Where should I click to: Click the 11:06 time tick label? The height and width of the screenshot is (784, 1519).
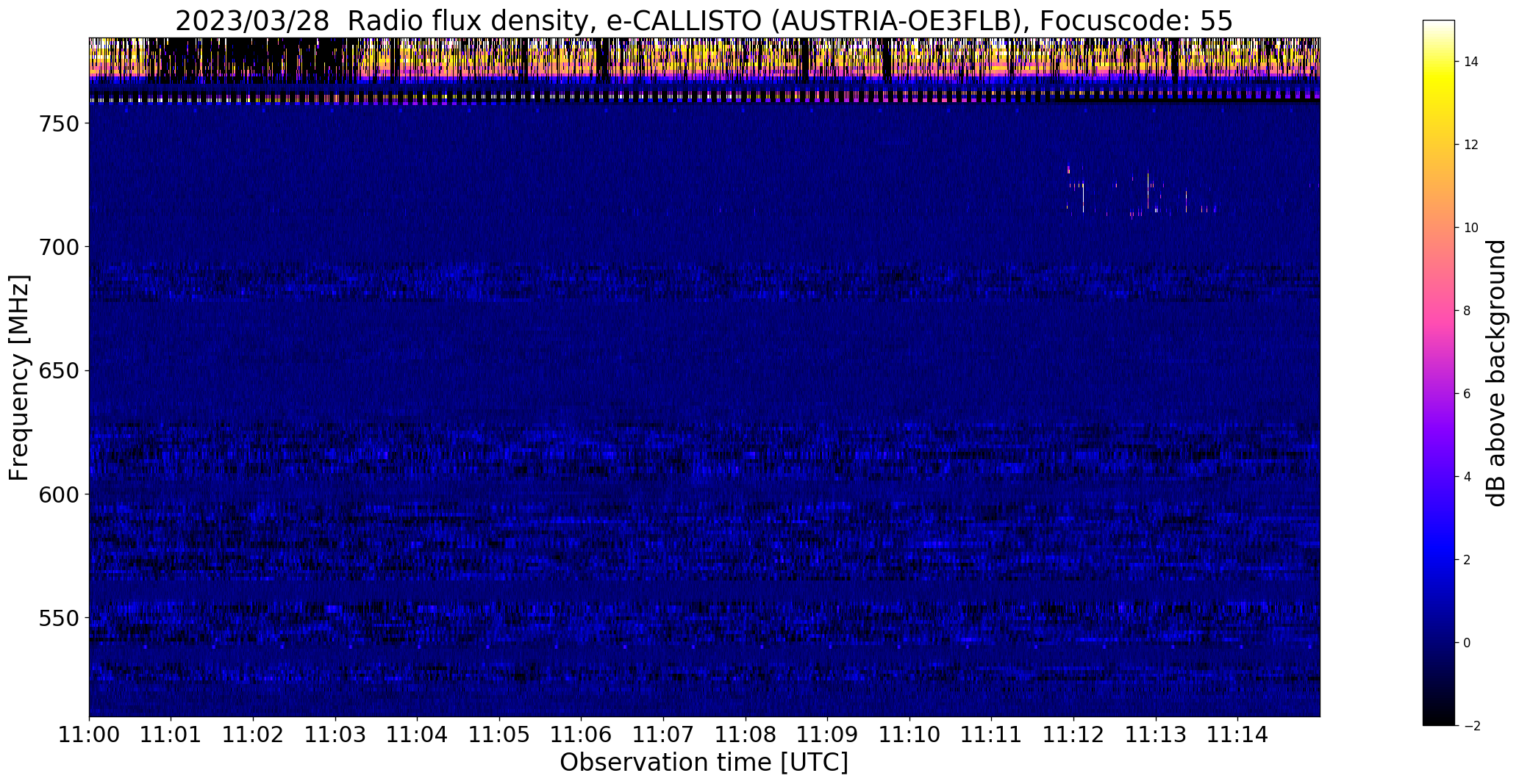pos(582,735)
